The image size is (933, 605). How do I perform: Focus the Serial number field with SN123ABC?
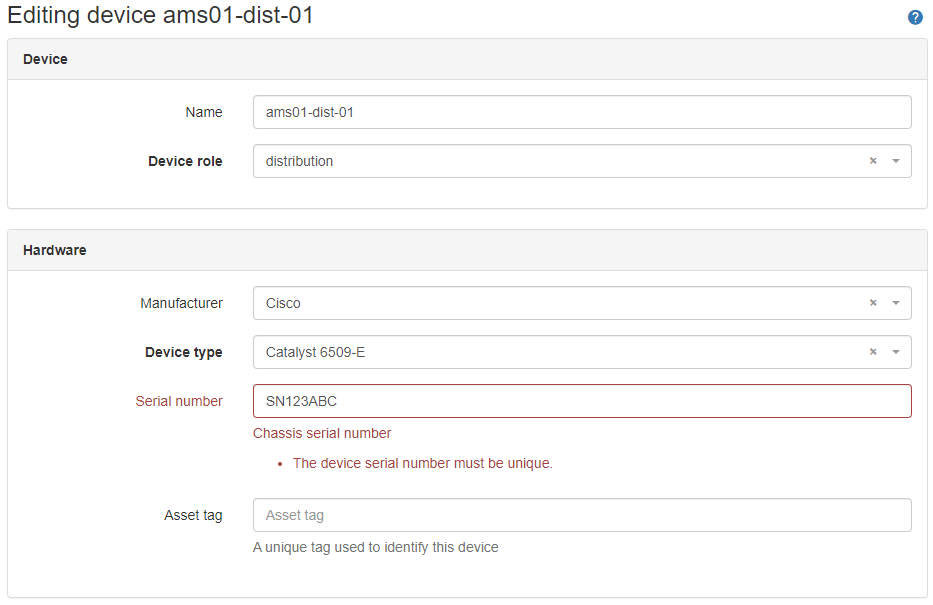click(x=581, y=401)
